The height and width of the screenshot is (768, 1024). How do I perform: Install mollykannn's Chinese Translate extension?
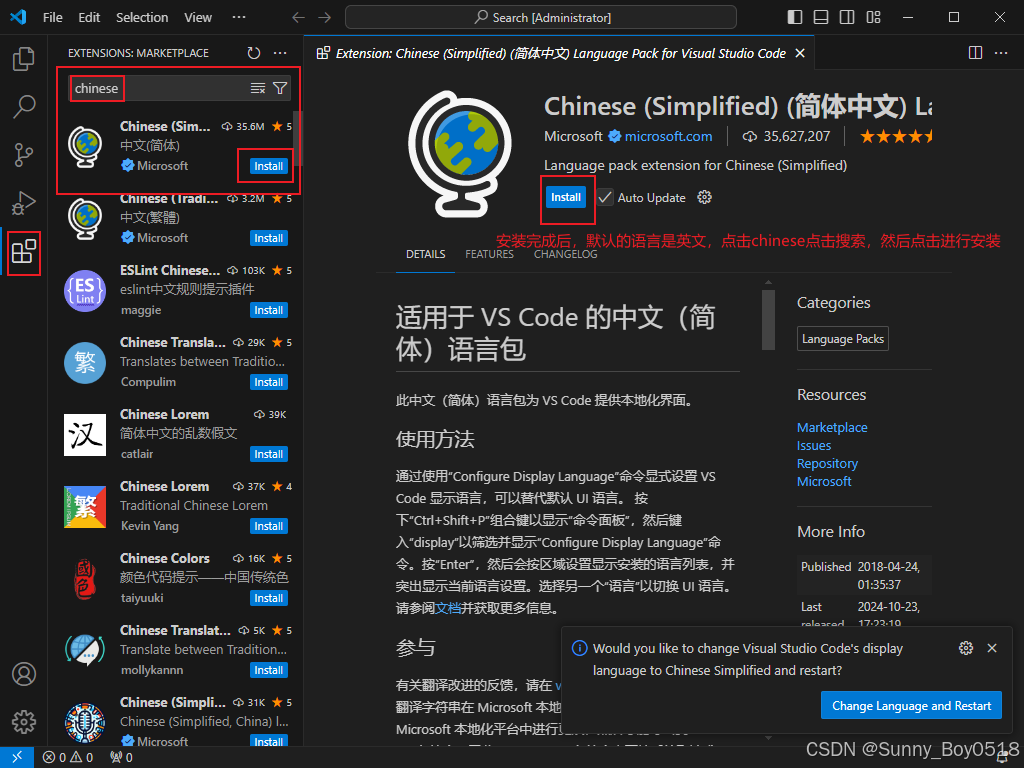[x=268, y=670]
